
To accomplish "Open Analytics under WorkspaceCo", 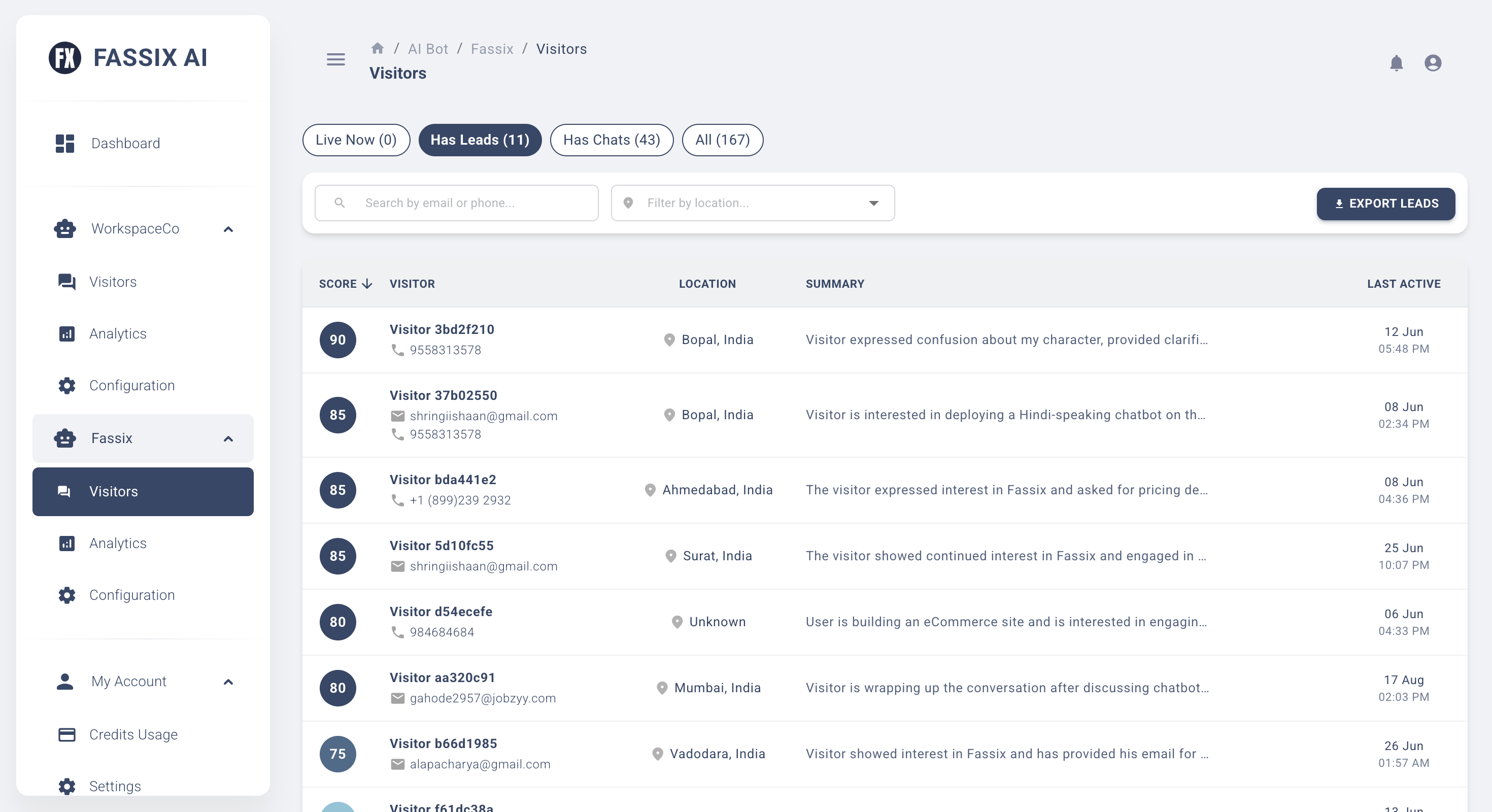I will click(118, 333).
